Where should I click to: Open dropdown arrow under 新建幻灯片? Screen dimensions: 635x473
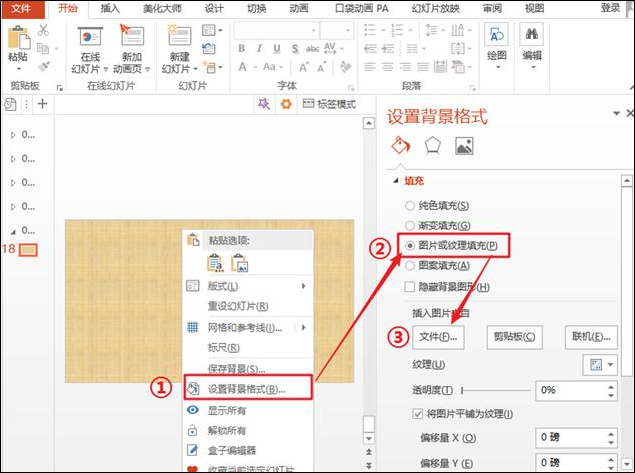pyautogui.click(x=196, y=69)
